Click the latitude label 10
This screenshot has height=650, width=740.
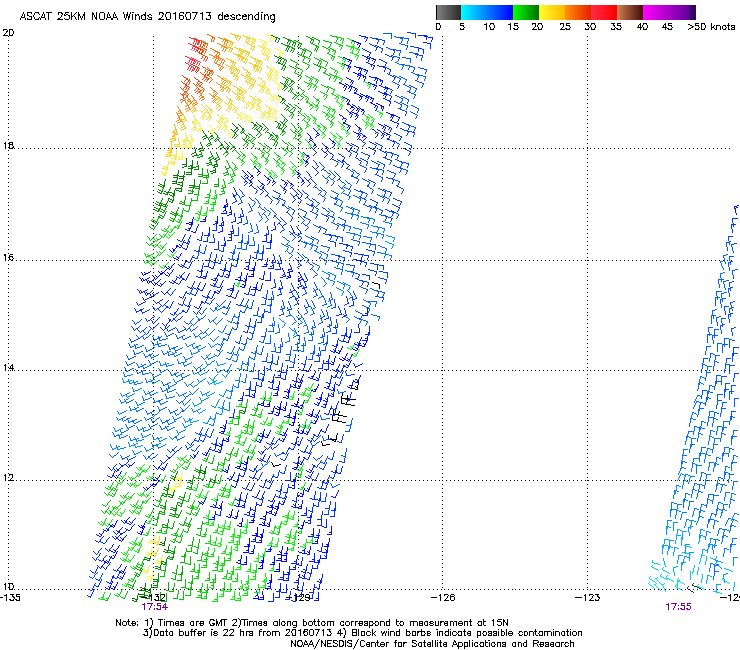pyautogui.click(x=8, y=587)
